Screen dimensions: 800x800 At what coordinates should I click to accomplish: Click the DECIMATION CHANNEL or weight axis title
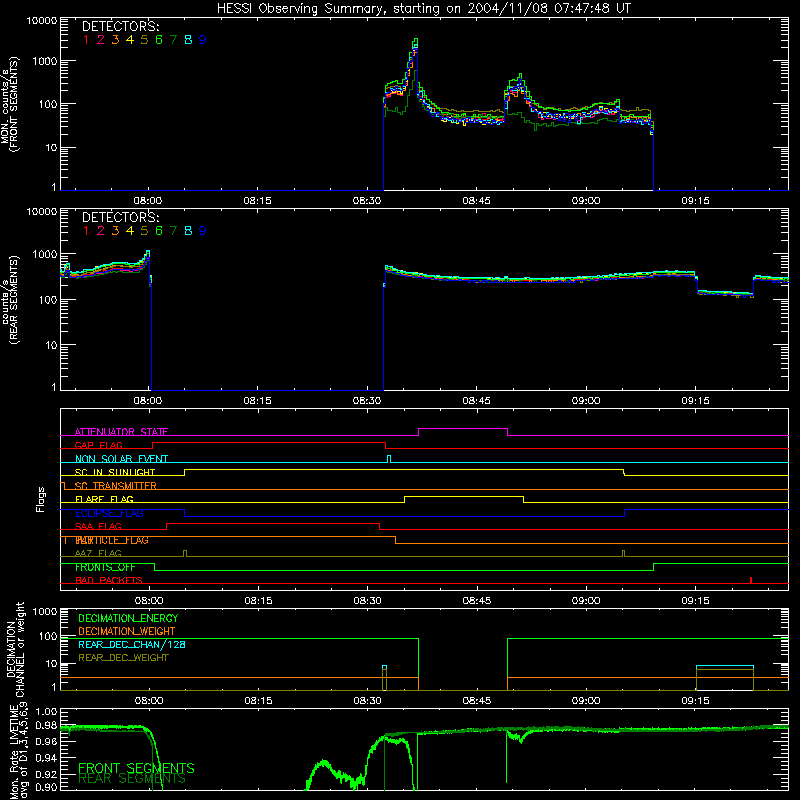(x=15, y=649)
